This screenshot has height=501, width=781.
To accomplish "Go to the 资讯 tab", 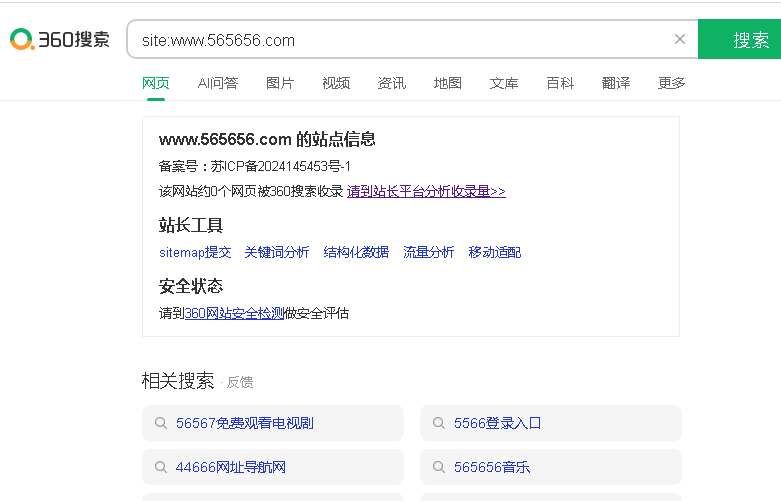I will [x=391, y=83].
